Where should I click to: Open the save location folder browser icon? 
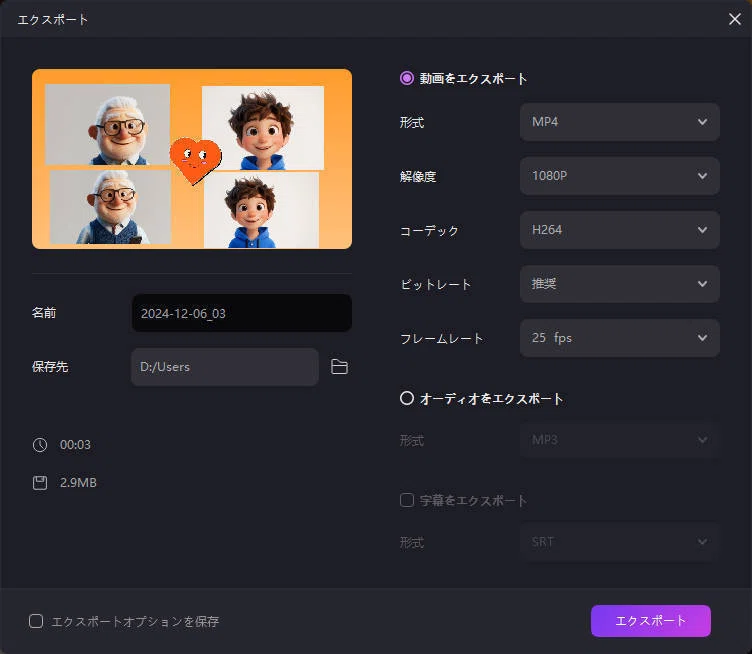(x=339, y=367)
